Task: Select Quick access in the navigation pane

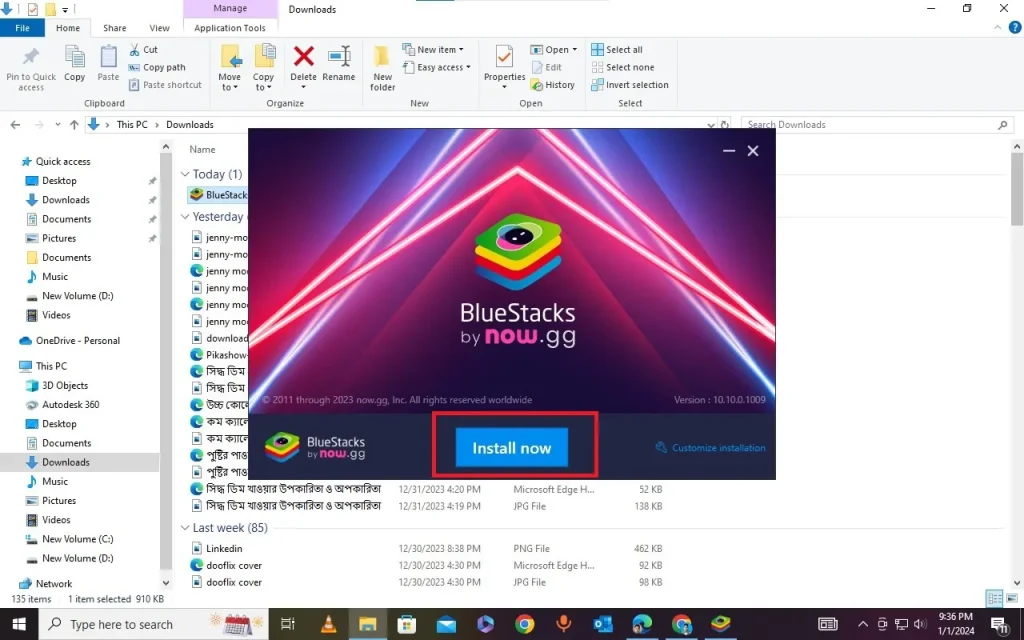Action: coord(63,161)
